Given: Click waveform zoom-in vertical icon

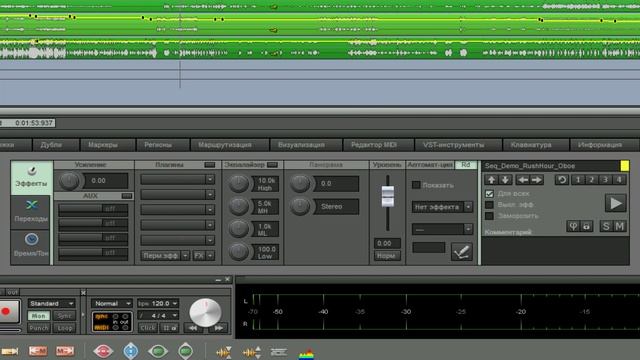Looking at the screenshot, I should point(224,352).
